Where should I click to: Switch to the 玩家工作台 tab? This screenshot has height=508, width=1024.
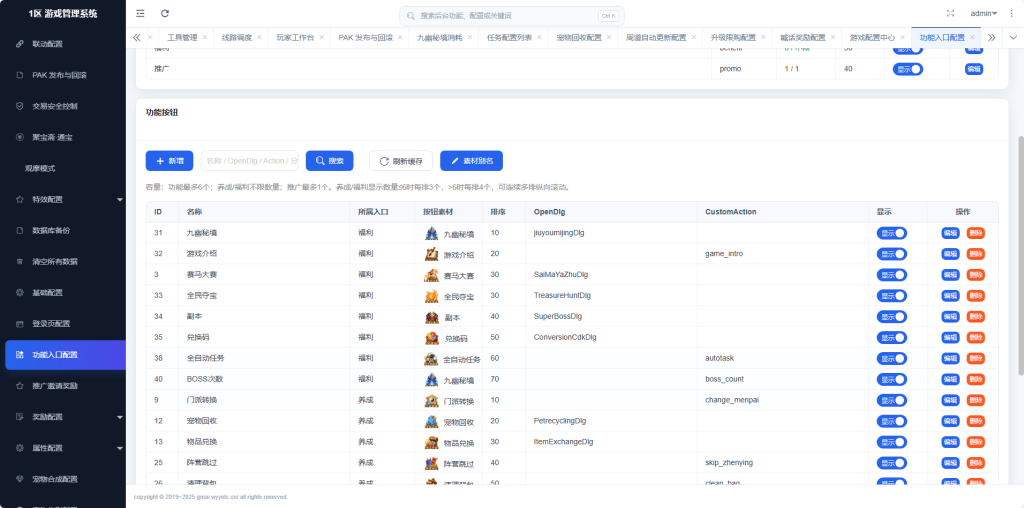tap(295, 37)
